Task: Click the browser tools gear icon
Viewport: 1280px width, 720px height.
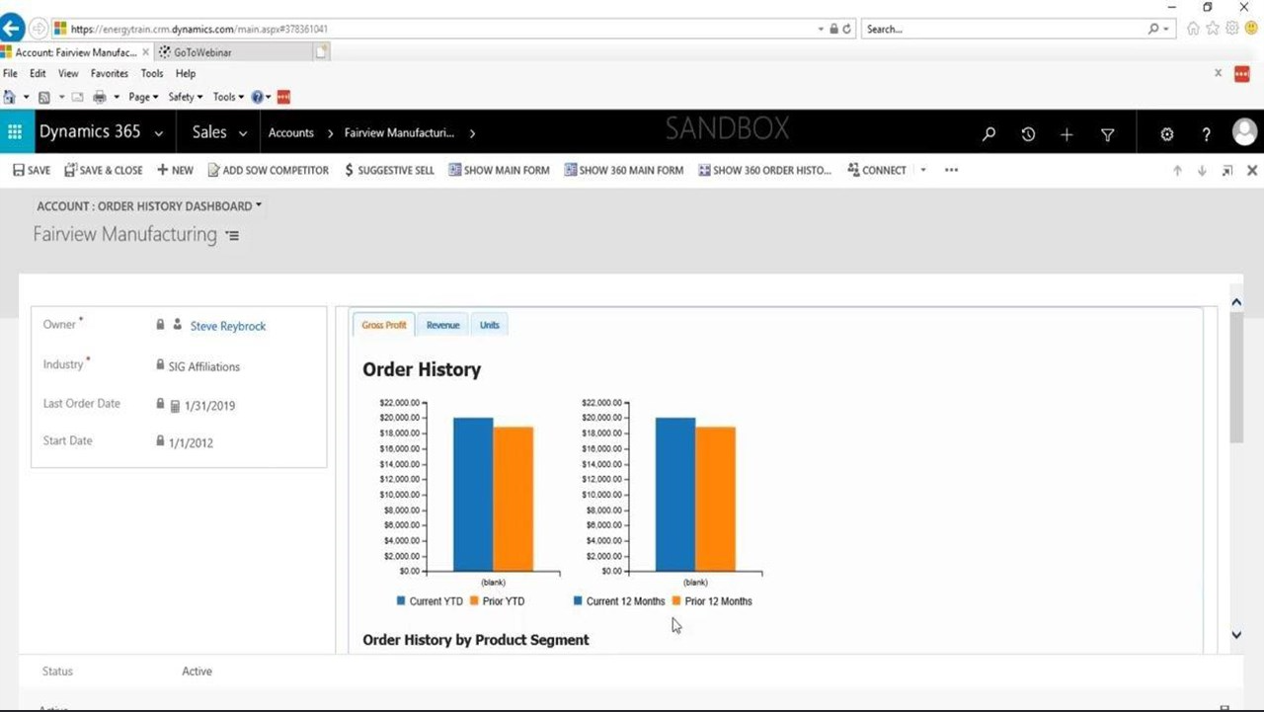Action: coord(1232,29)
